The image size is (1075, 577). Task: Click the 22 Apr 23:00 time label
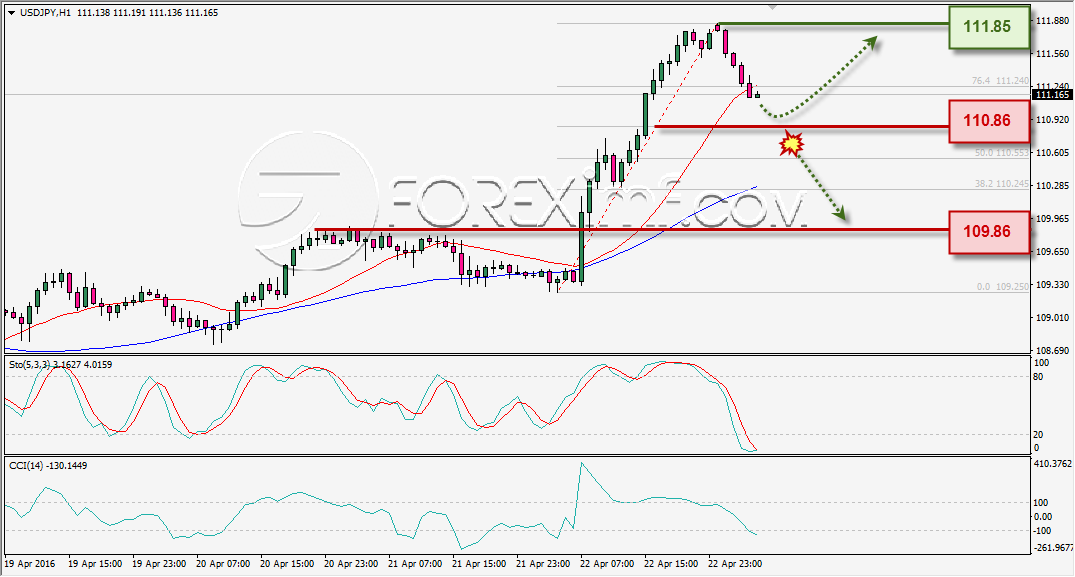coord(735,564)
